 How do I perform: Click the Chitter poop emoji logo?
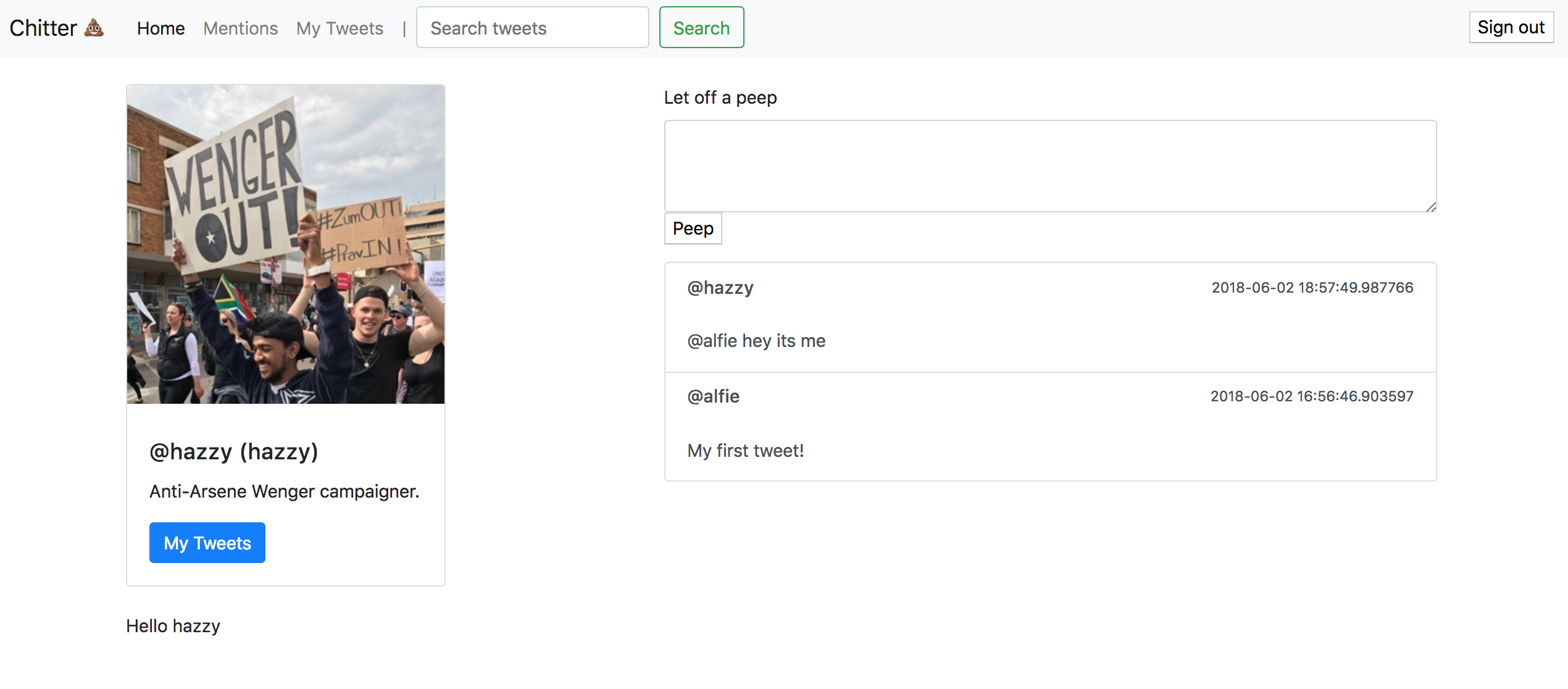coord(94,28)
